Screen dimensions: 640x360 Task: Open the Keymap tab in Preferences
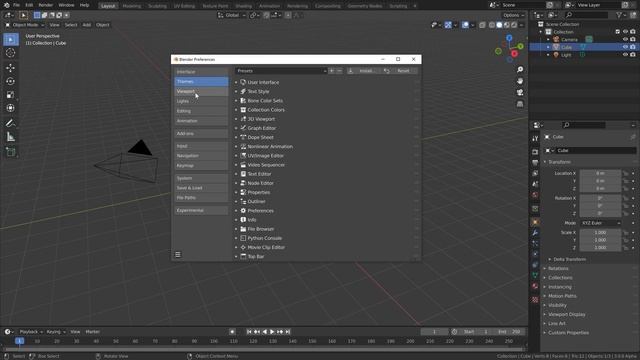[201, 166]
